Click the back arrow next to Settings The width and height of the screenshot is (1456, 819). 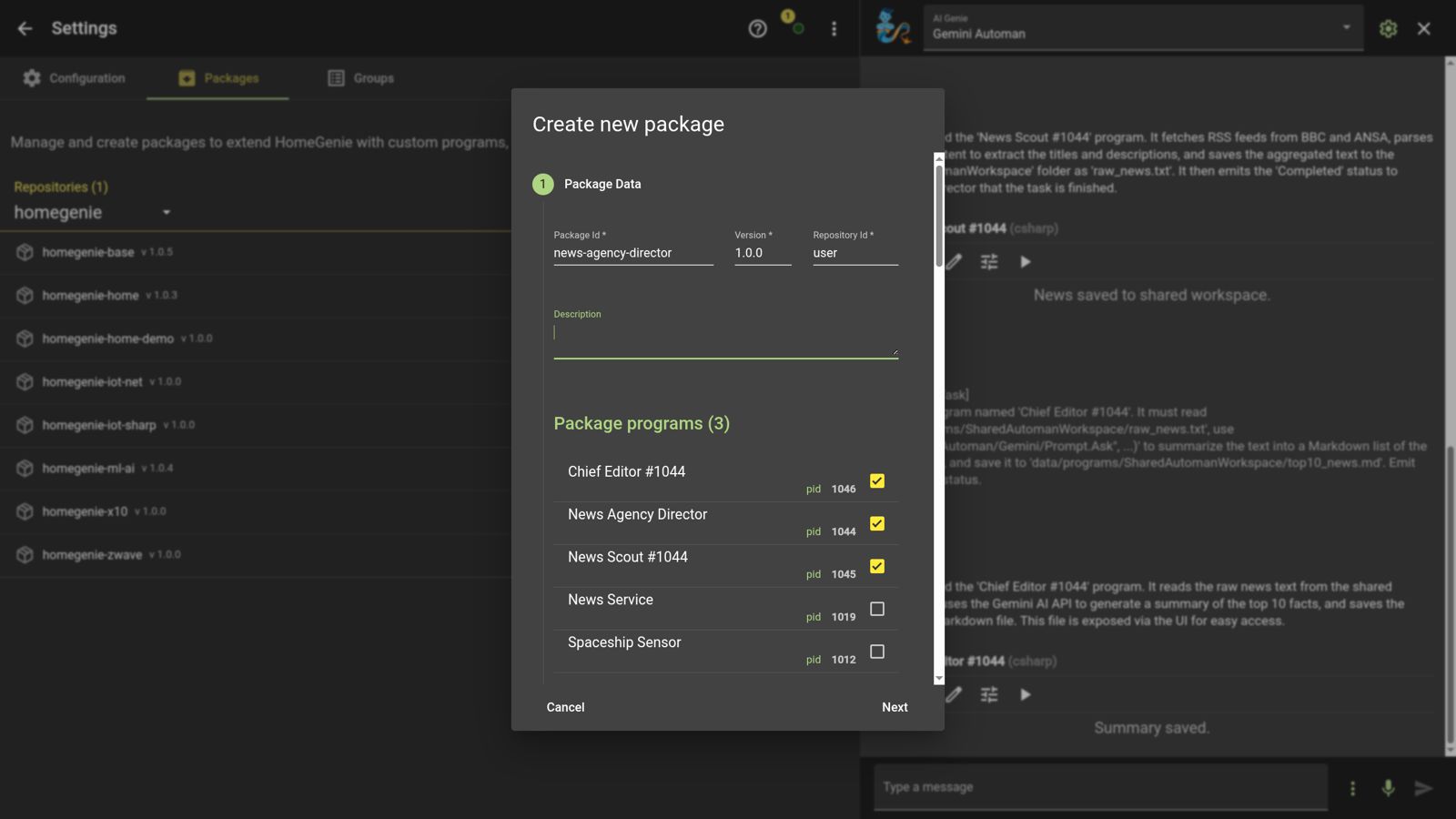(25, 28)
